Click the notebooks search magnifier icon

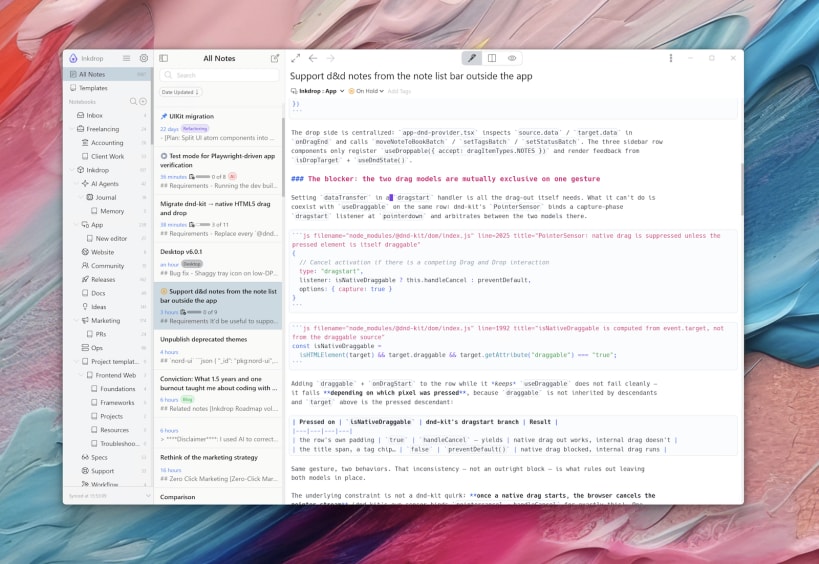click(133, 101)
